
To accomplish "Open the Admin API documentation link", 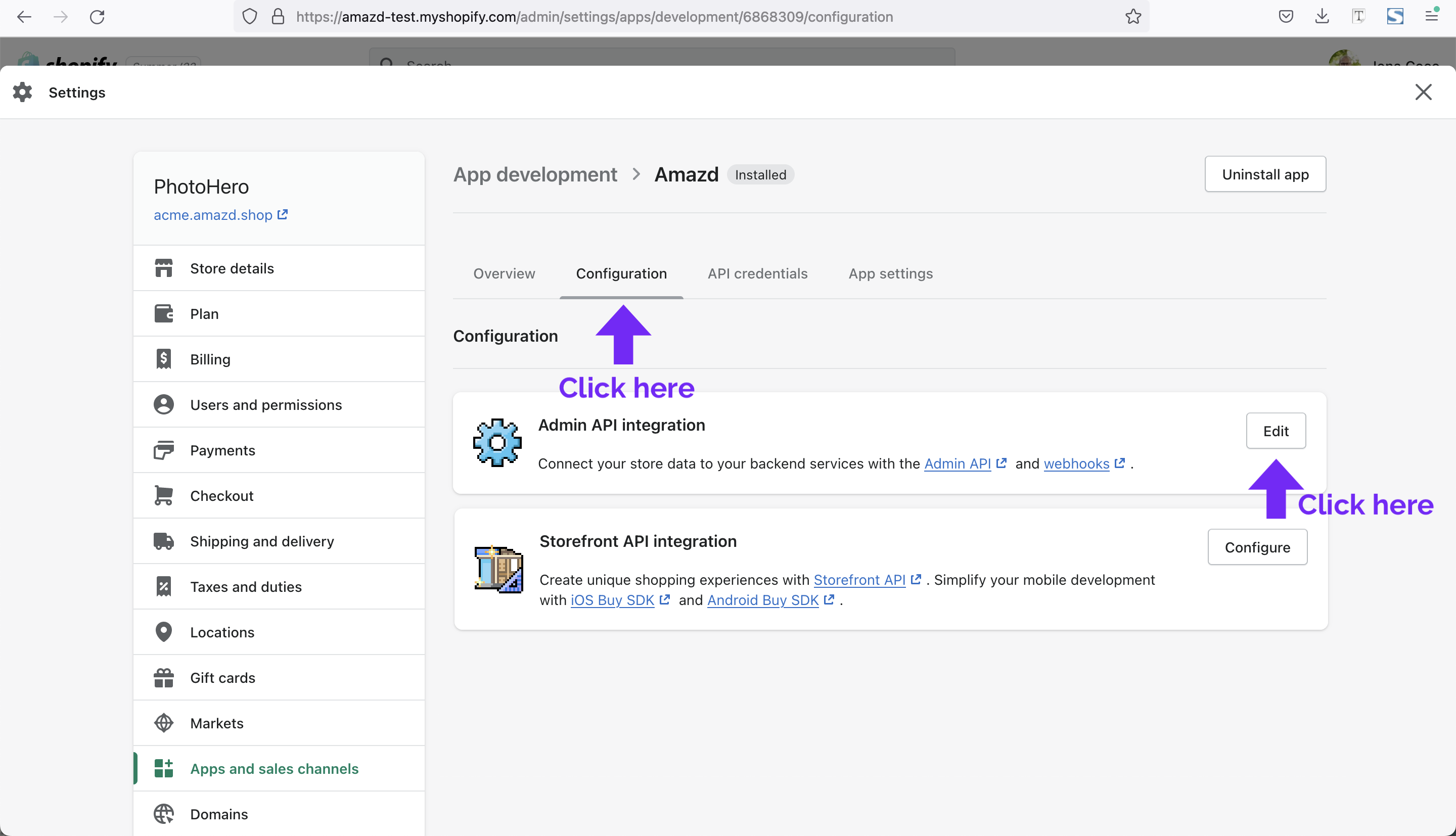I will 965,463.
